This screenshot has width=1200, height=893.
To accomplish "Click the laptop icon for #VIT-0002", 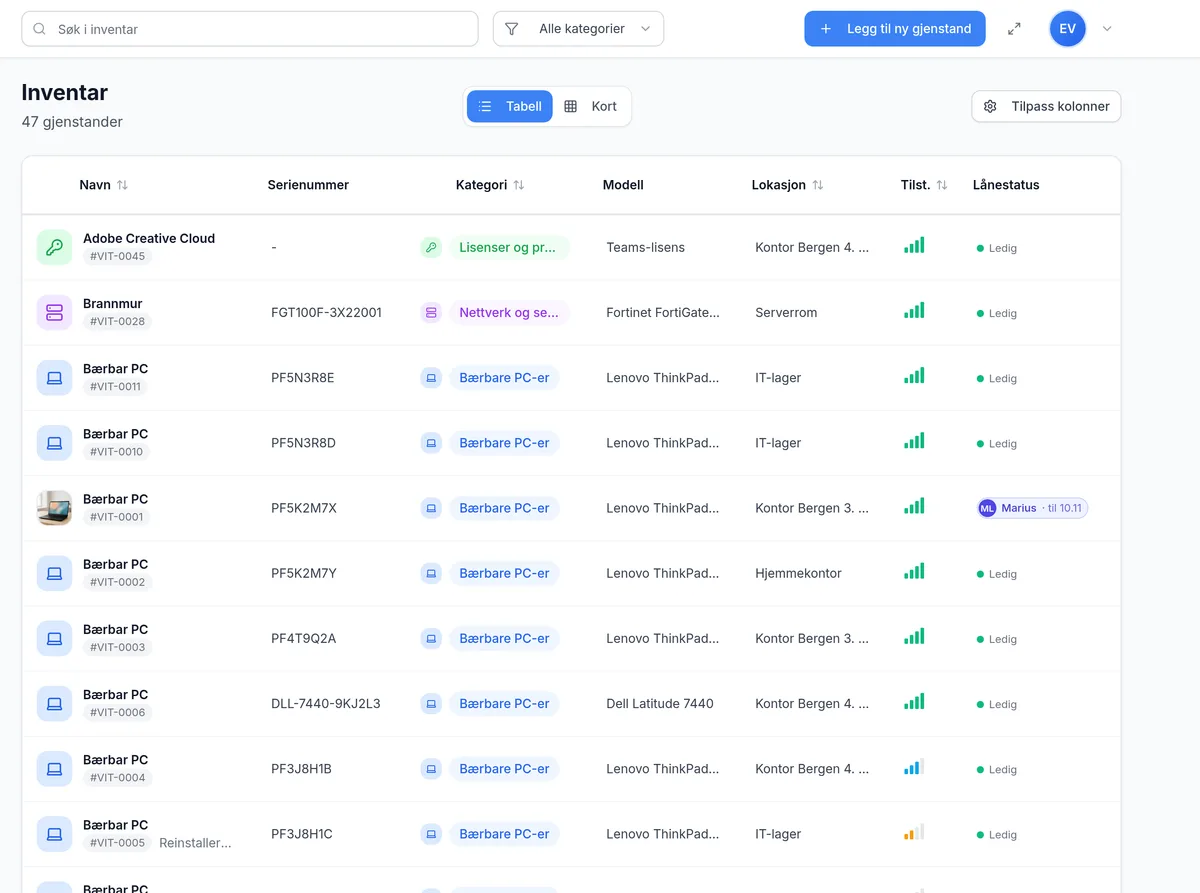I will (x=54, y=573).
